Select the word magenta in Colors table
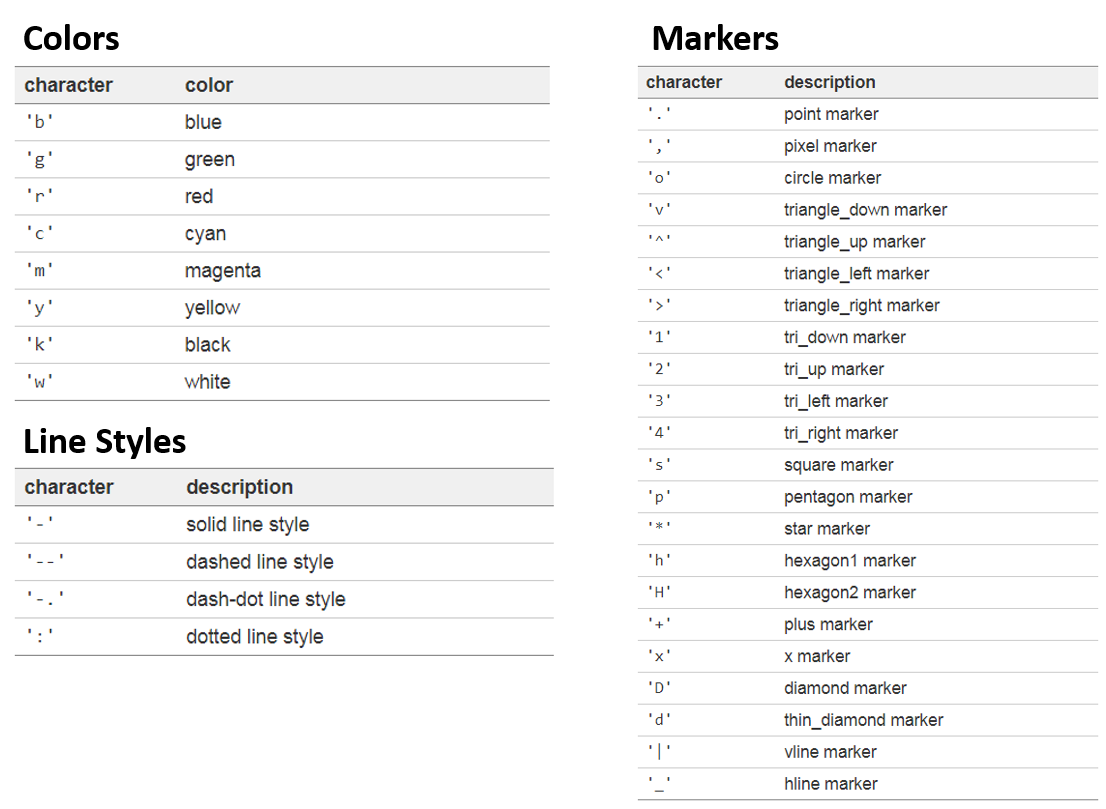This screenshot has height=809, width=1106. coord(223,272)
